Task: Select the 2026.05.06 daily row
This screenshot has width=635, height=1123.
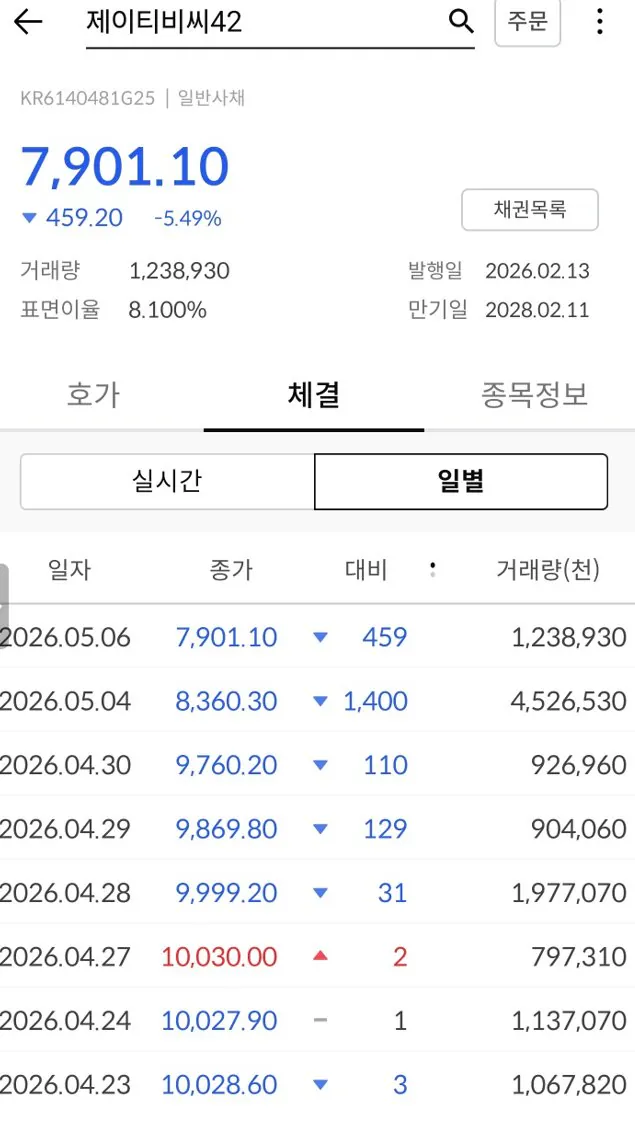Action: click(x=317, y=637)
